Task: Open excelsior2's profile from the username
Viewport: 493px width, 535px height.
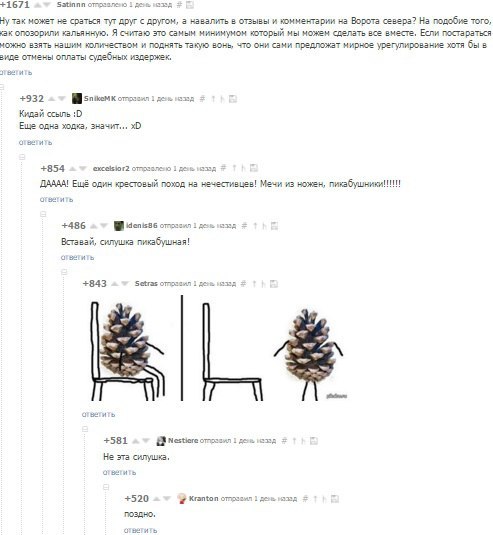Action: 111,169
